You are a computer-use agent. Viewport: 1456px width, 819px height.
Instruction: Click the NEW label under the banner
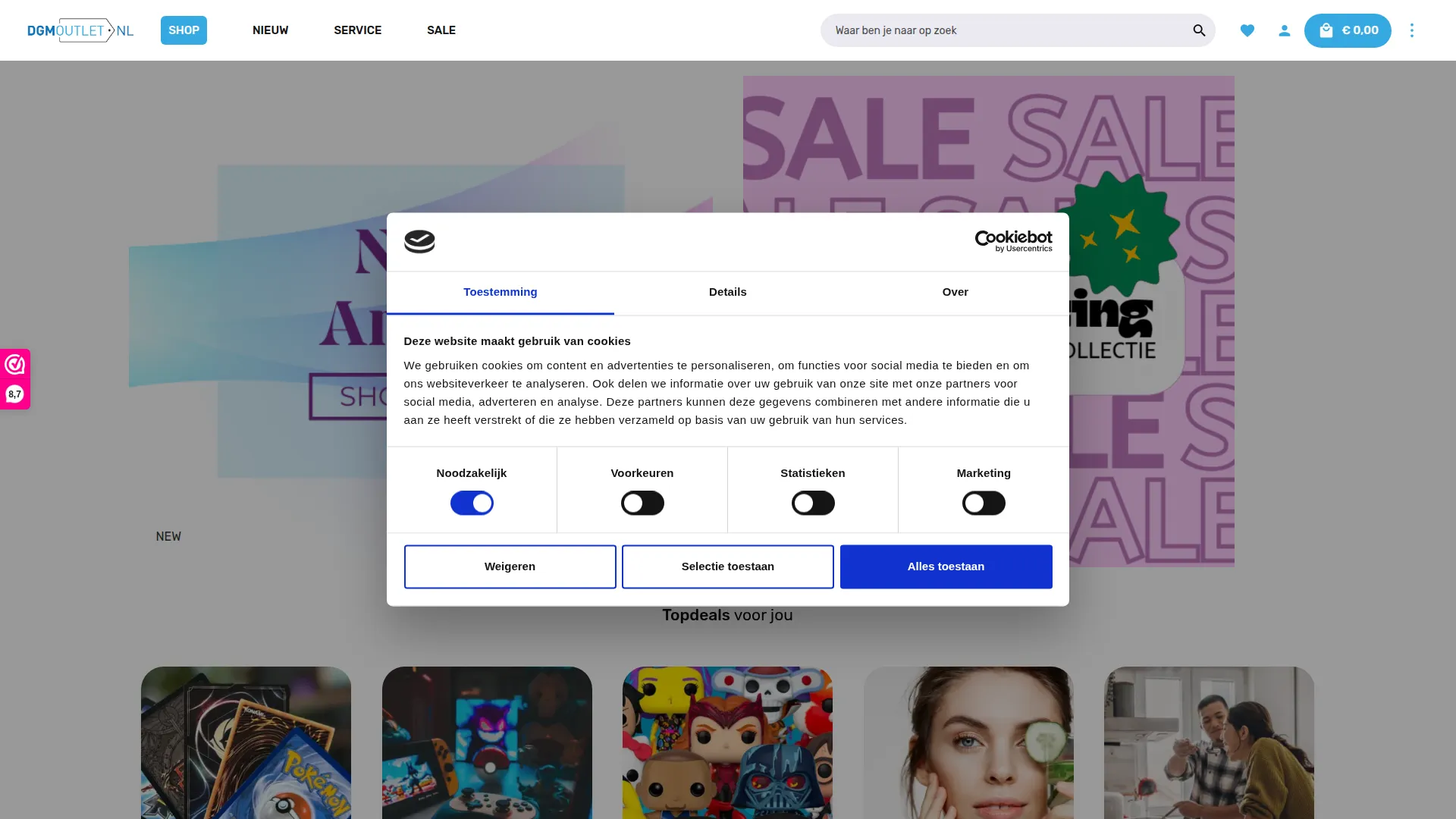click(168, 536)
